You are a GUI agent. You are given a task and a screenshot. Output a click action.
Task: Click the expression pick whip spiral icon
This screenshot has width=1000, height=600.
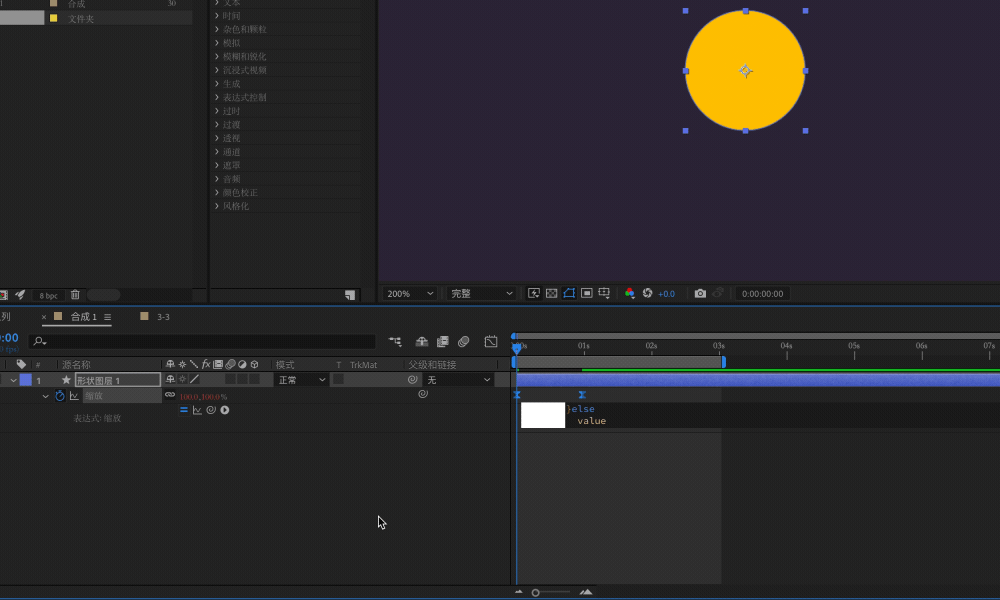[211, 410]
